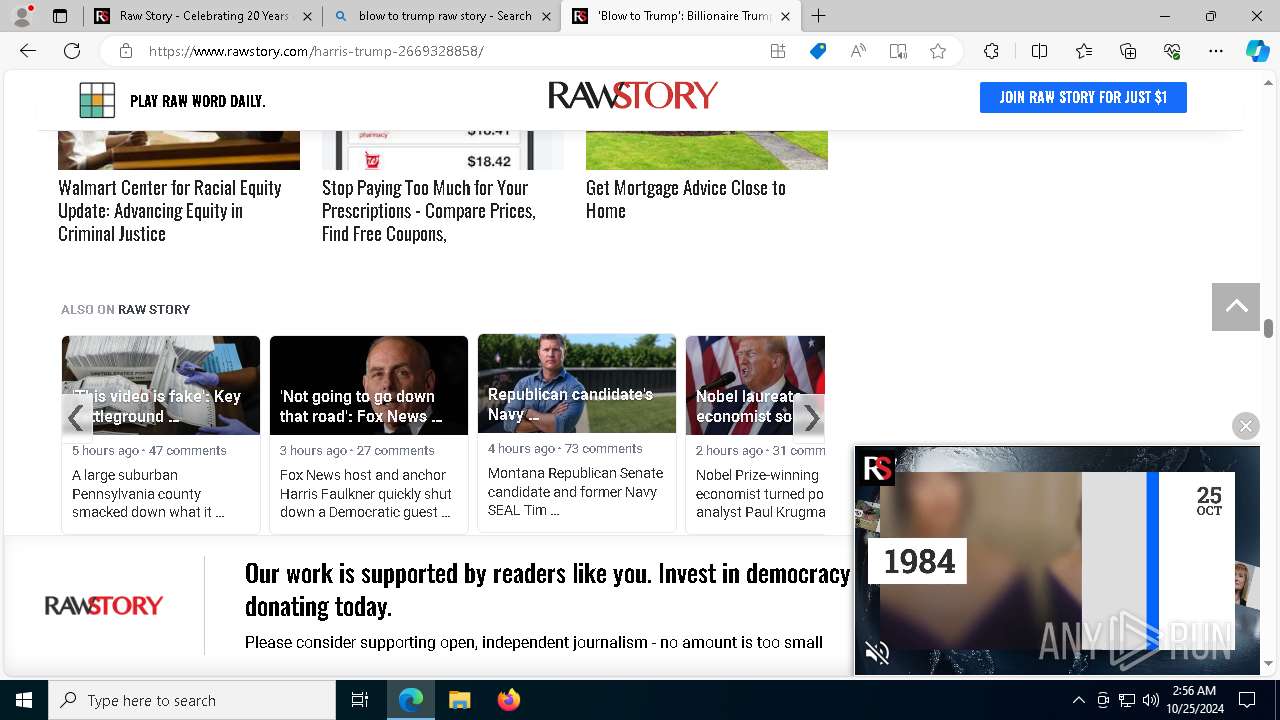Open the Split screen icon
The height and width of the screenshot is (720, 1280).
coord(1039,51)
